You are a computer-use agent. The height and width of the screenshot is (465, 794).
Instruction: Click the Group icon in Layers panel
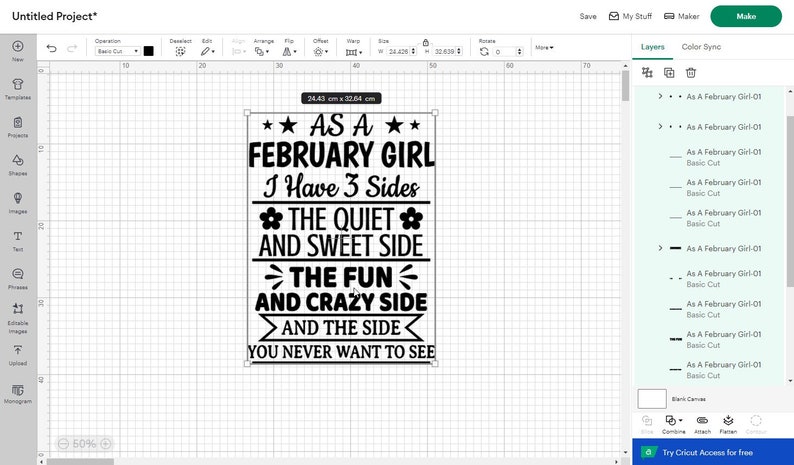647,72
